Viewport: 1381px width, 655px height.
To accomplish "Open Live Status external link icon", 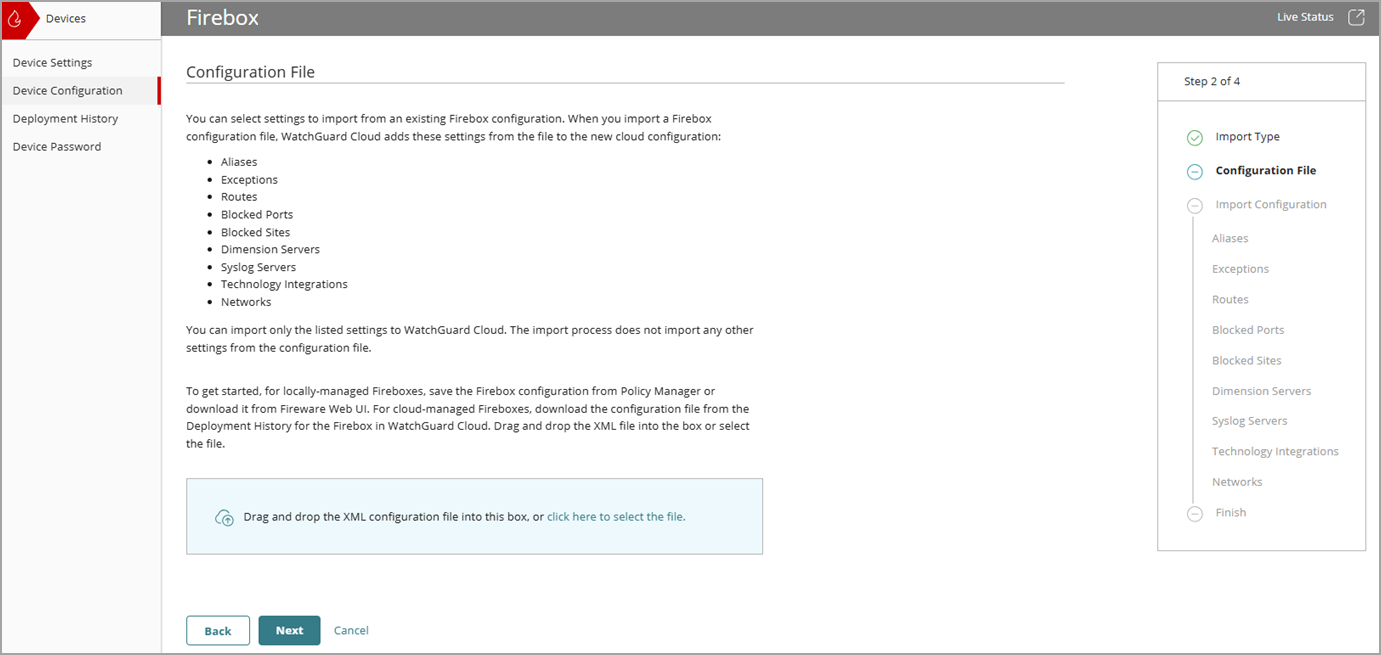I will click(1356, 17).
